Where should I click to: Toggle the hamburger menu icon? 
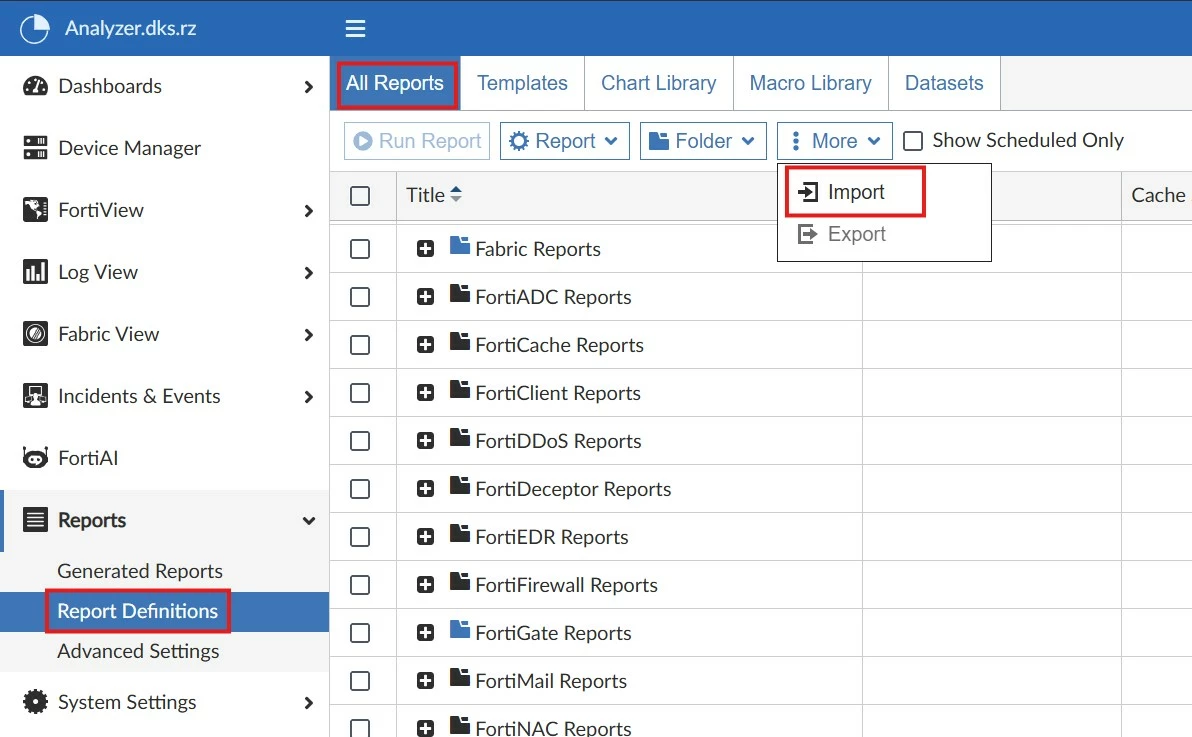355,29
